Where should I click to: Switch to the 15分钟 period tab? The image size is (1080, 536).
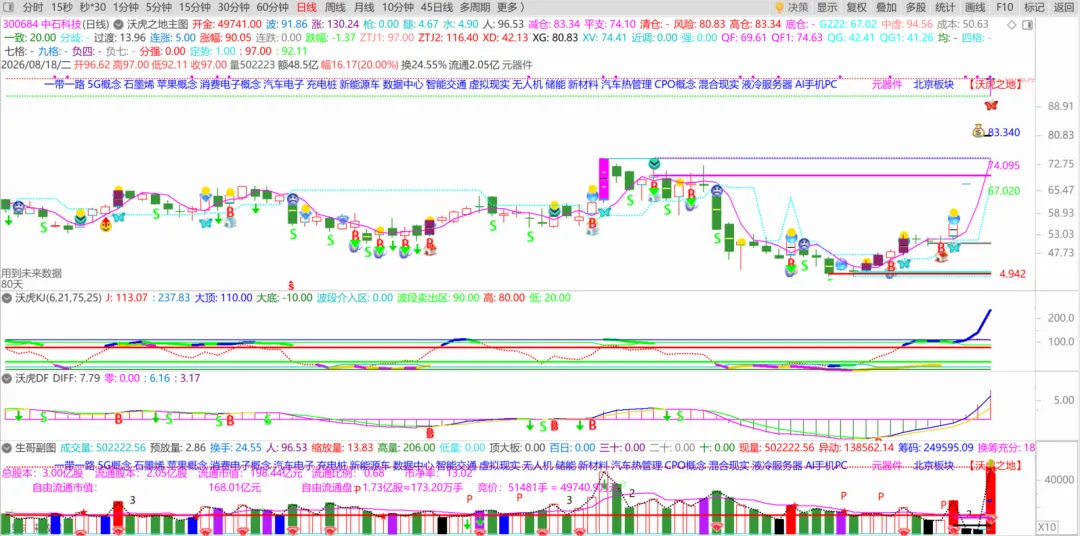click(x=194, y=8)
